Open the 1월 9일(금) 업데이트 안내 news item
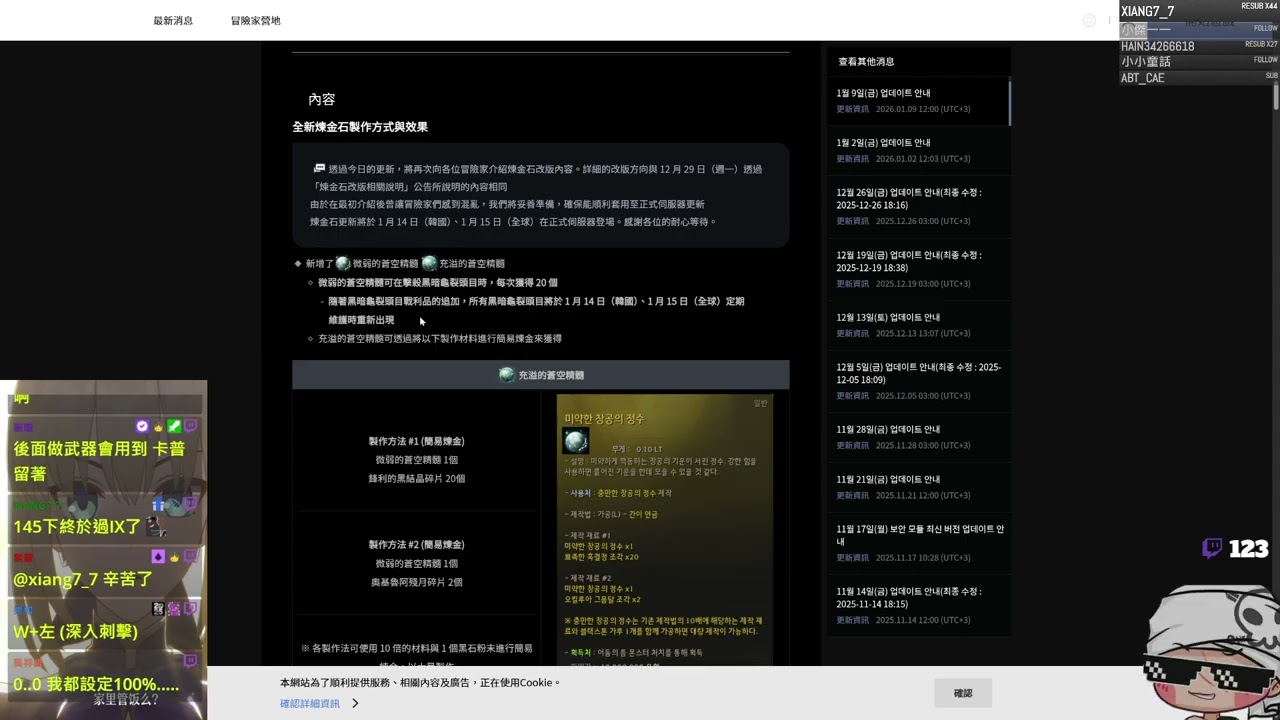Viewport: 1280px width, 720px height. (x=918, y=100)
